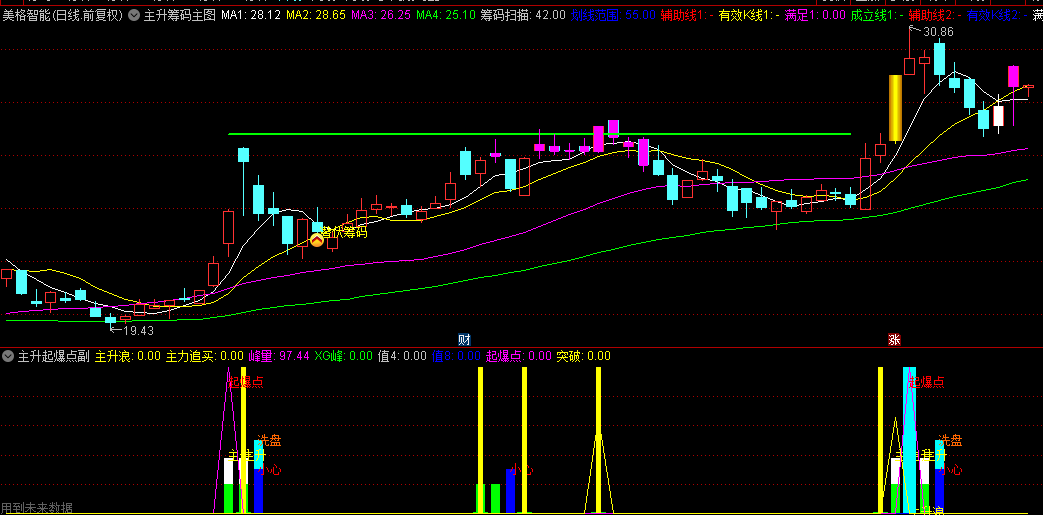
Task: Click the 值4: 0.00 readout
Action: click(402, 356)
